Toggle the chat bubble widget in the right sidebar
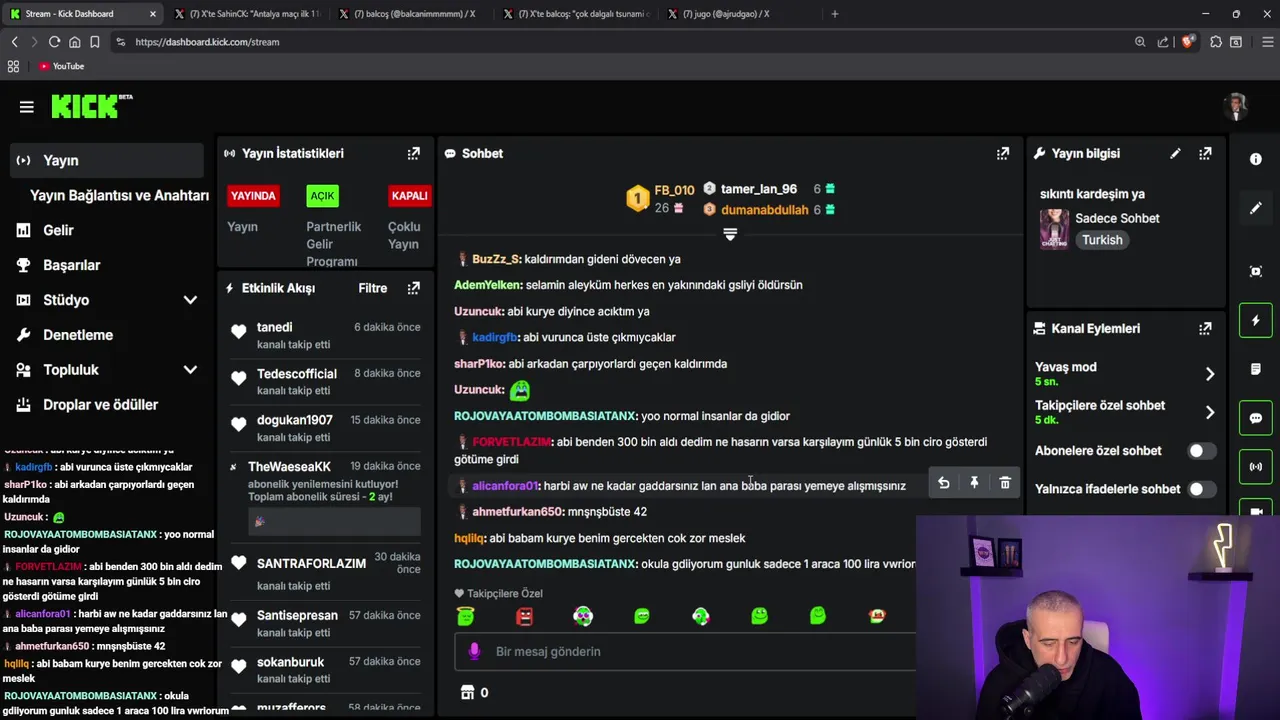 (x=1256, y=418)
